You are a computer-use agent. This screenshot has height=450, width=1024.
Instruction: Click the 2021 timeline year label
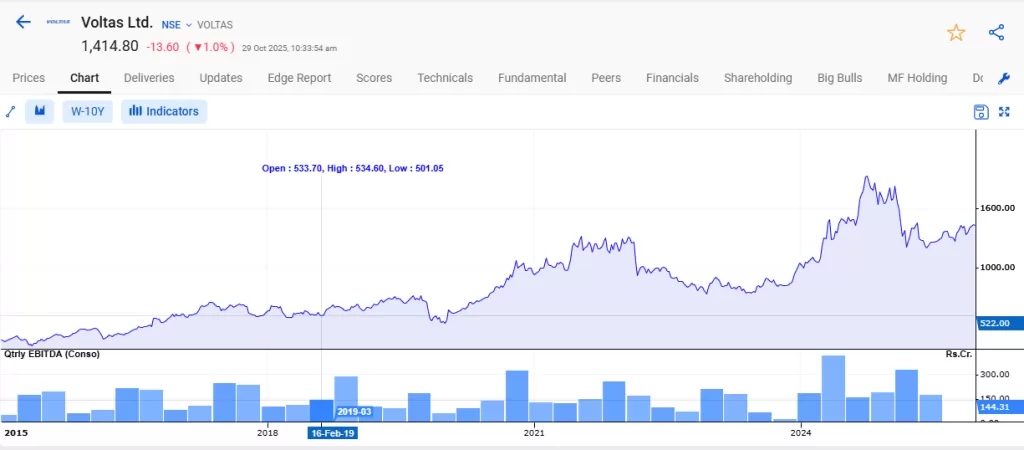click(x=534, y=432)
